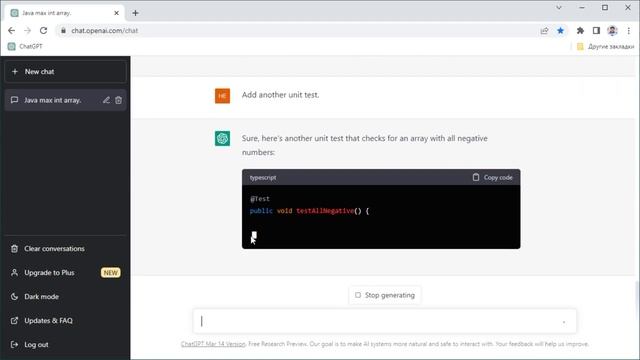Click the @Test annotation in code

[260, 199]
